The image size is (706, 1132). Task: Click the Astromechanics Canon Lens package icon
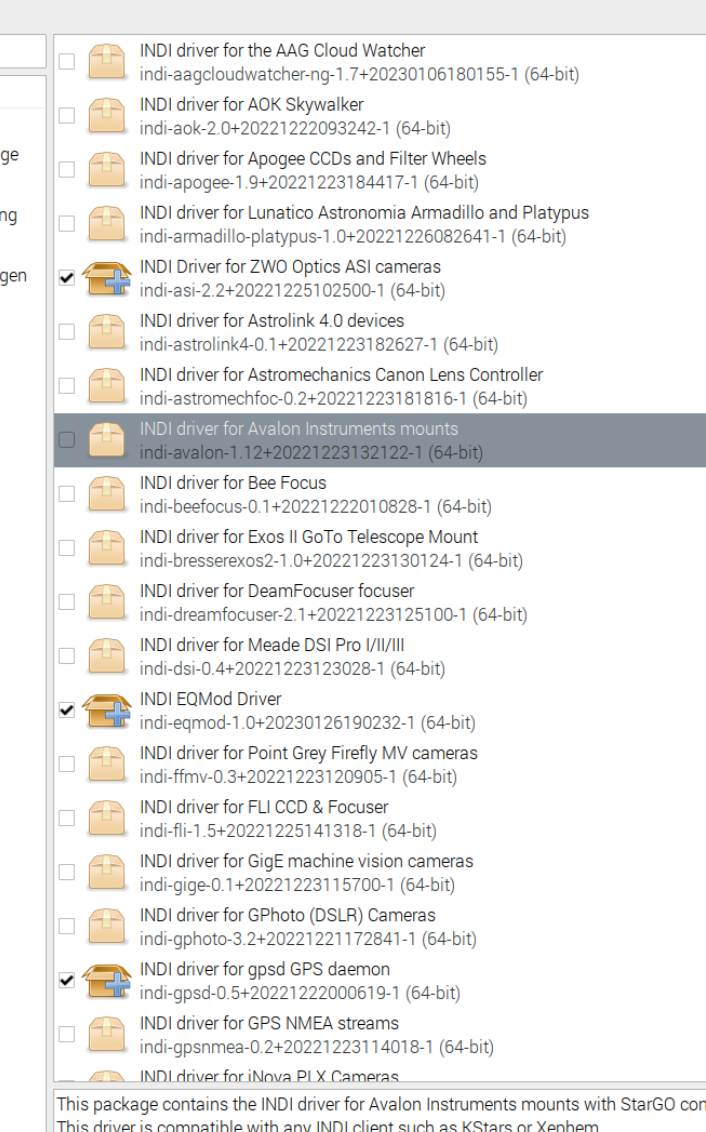click(x=107, y=386)
